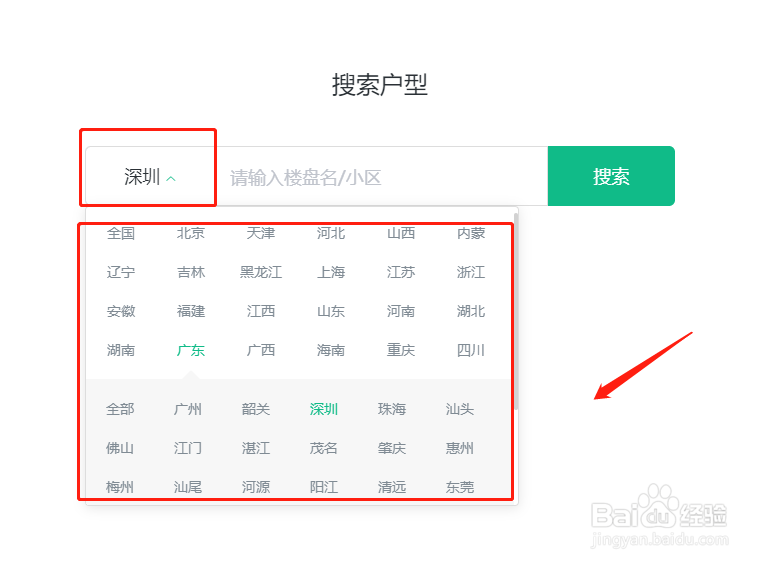This screenshot has width=771, height=566.
Task: Choose 汕头 city
Action: point(460,409)
